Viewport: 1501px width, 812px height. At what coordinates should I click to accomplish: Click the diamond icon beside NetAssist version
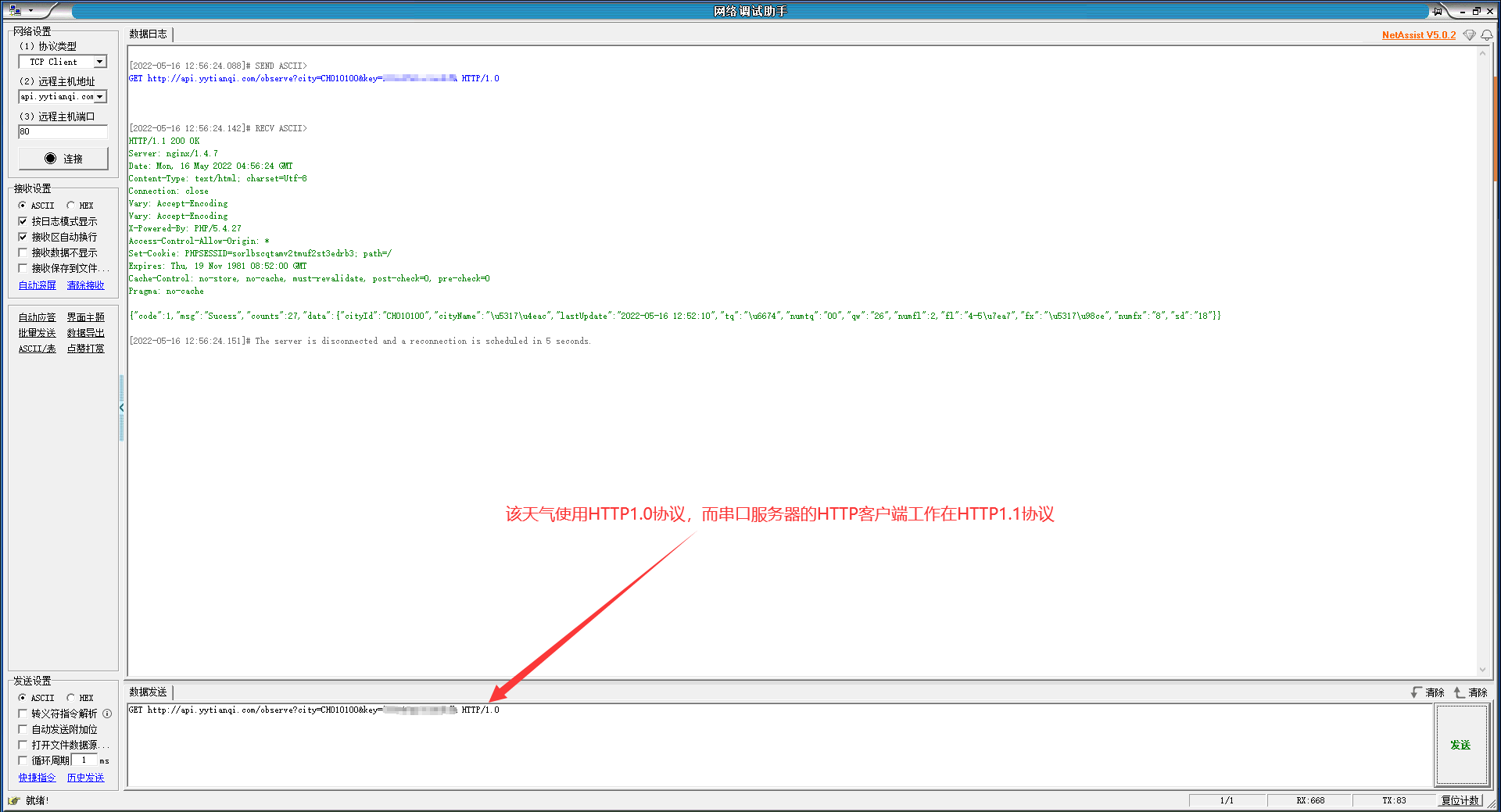1469,35
